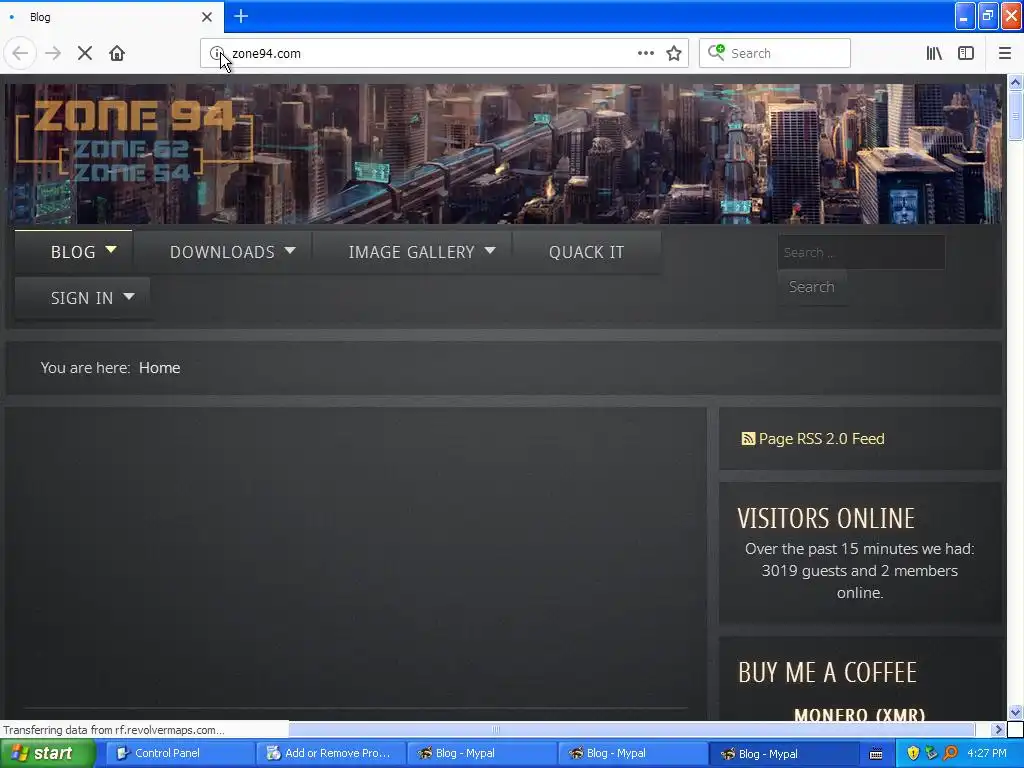Switch to Control Panel taskbar window

coord(180,753)
